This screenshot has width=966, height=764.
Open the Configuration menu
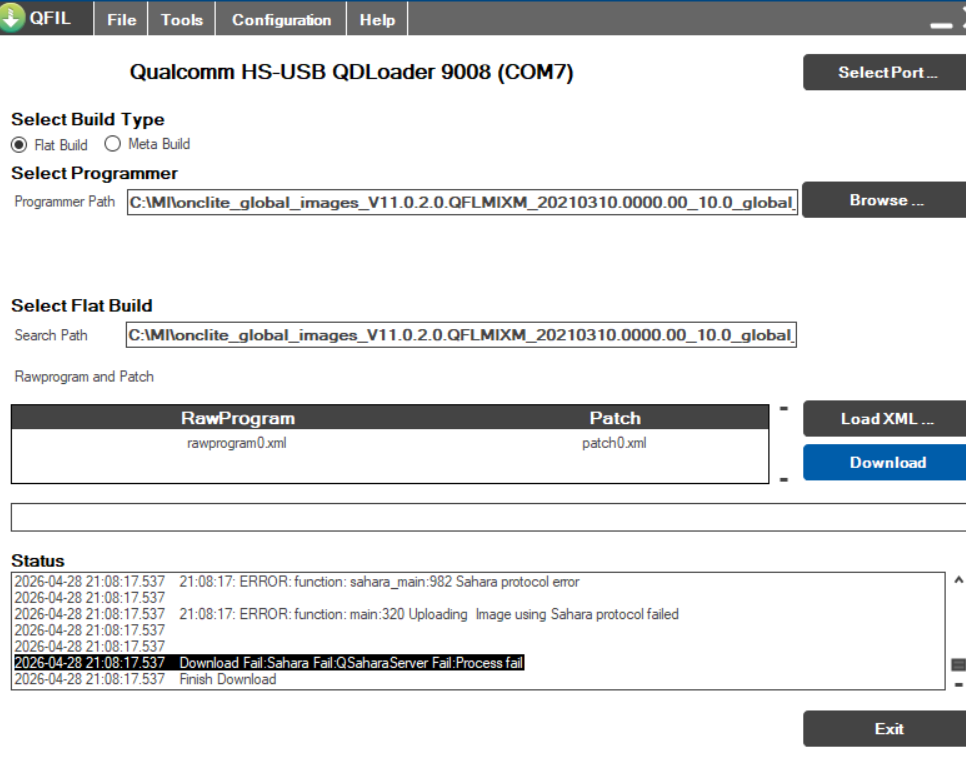coord(281,19)
